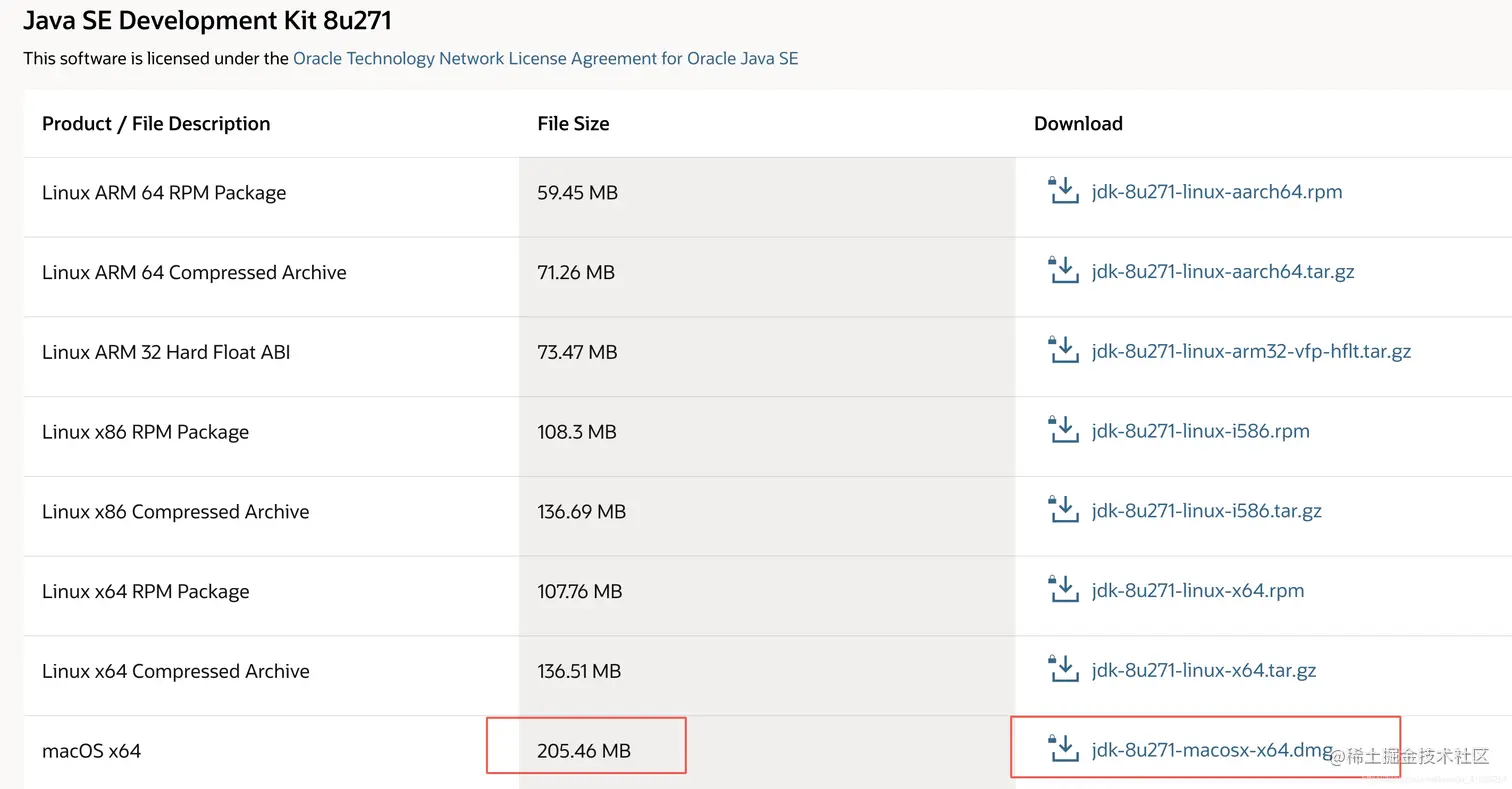1512x789 pixels.
Task: Click download icon beside jdk-8u271-linux-aarch64.tar.gz
Action: tap(1063, 269)
